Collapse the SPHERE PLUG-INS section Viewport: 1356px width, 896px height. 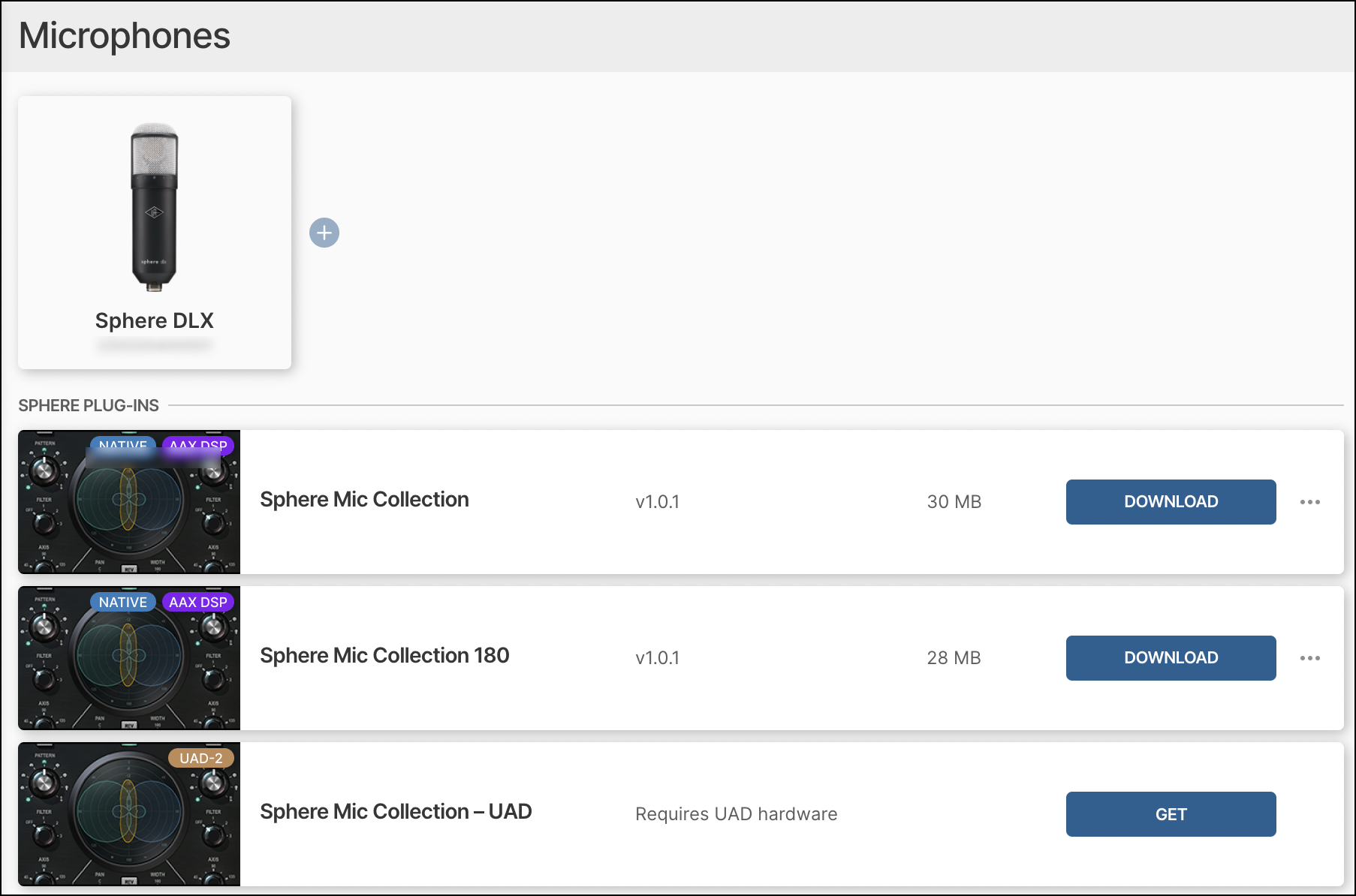click(x=88, y=405)
